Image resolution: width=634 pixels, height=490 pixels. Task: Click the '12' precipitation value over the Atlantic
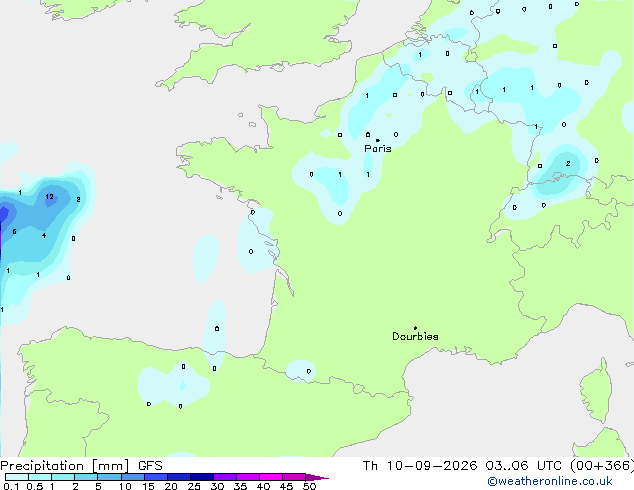point(49,196)
